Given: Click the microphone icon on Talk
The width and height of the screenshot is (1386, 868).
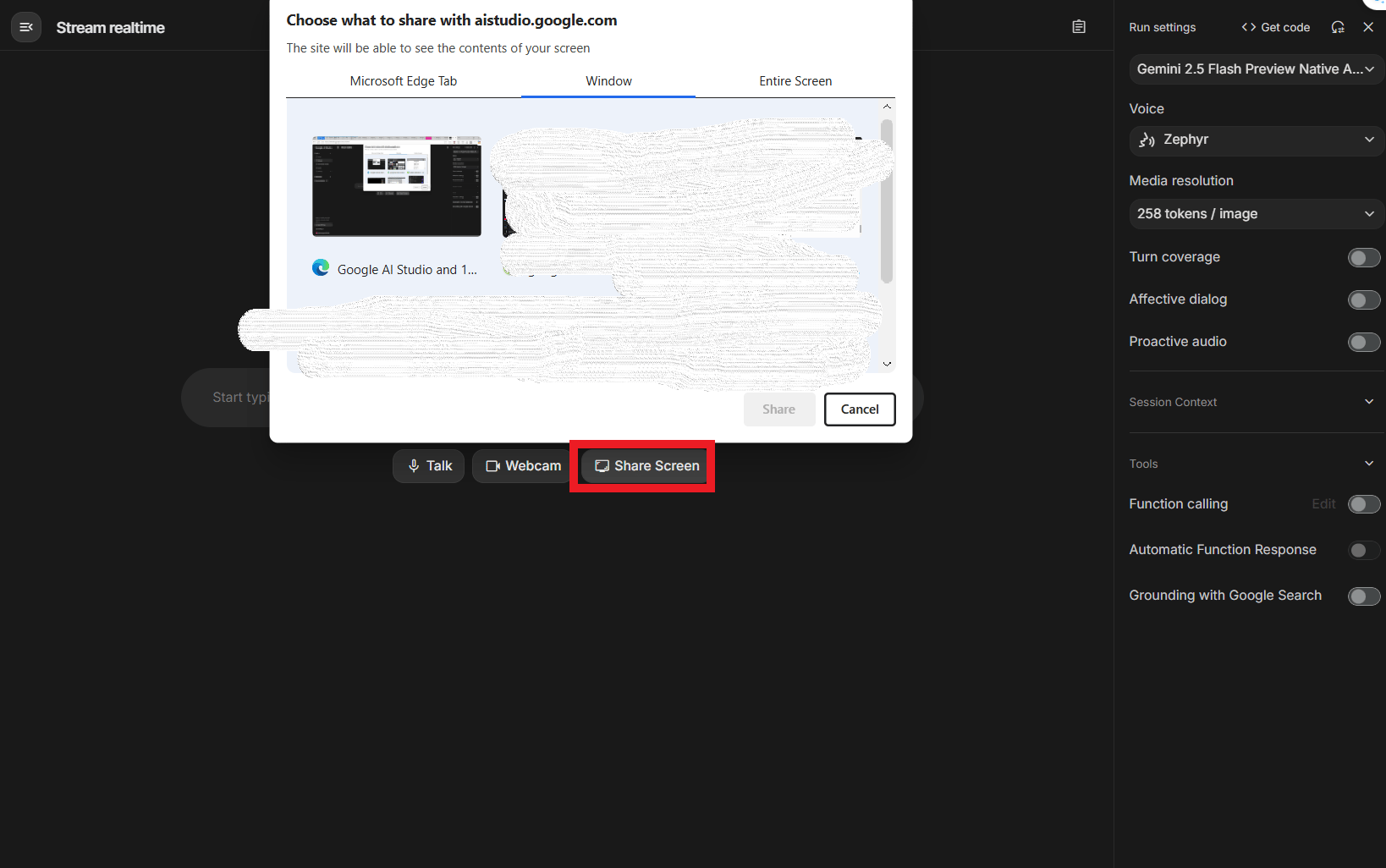Looking at the screenshot, I should [414, 466].
